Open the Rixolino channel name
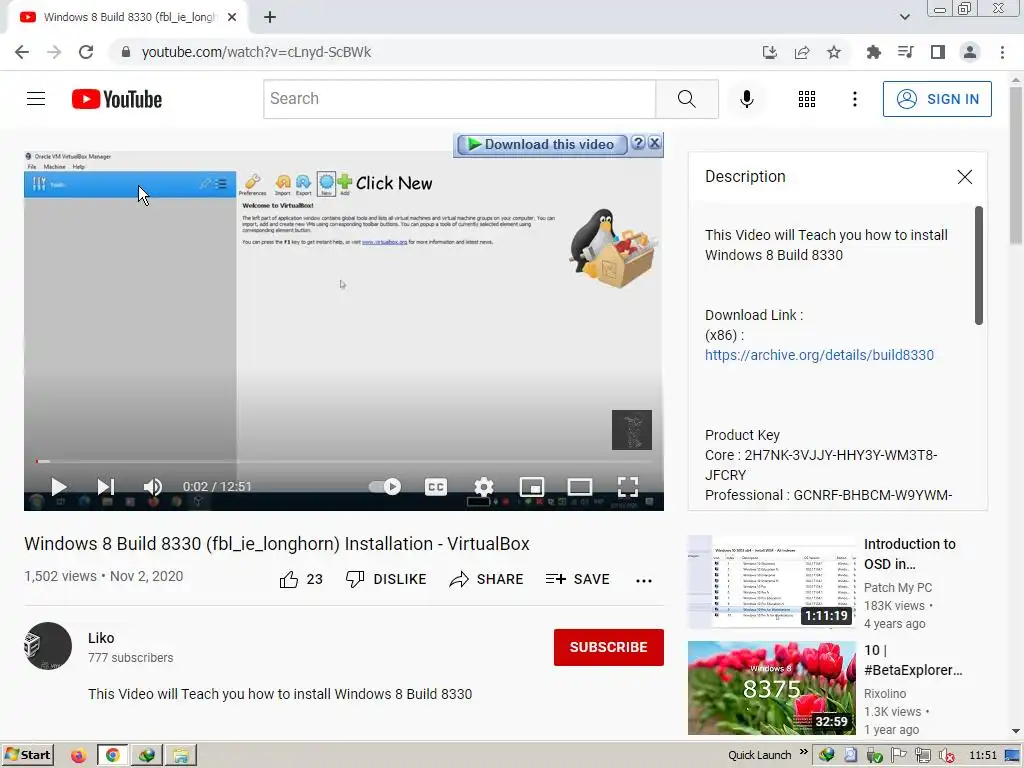The image size is (1024, 768). (885, 694)
